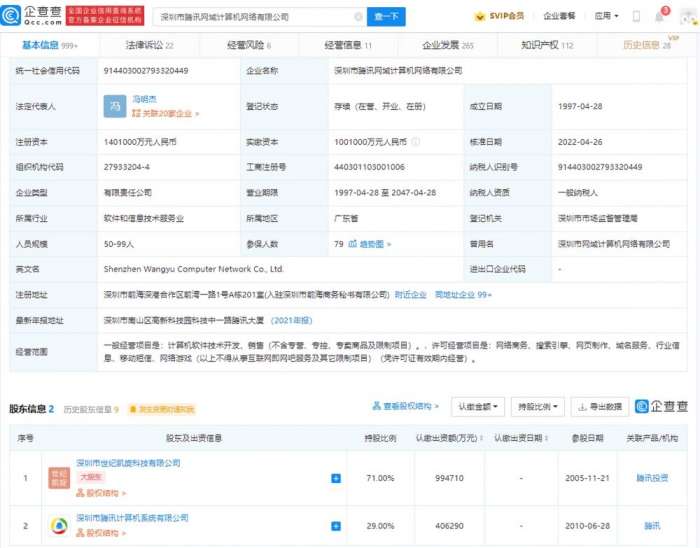Screen dimensions: 700x548
Task: Click the 导出数据 export button
Action: [x=602, y=407]
